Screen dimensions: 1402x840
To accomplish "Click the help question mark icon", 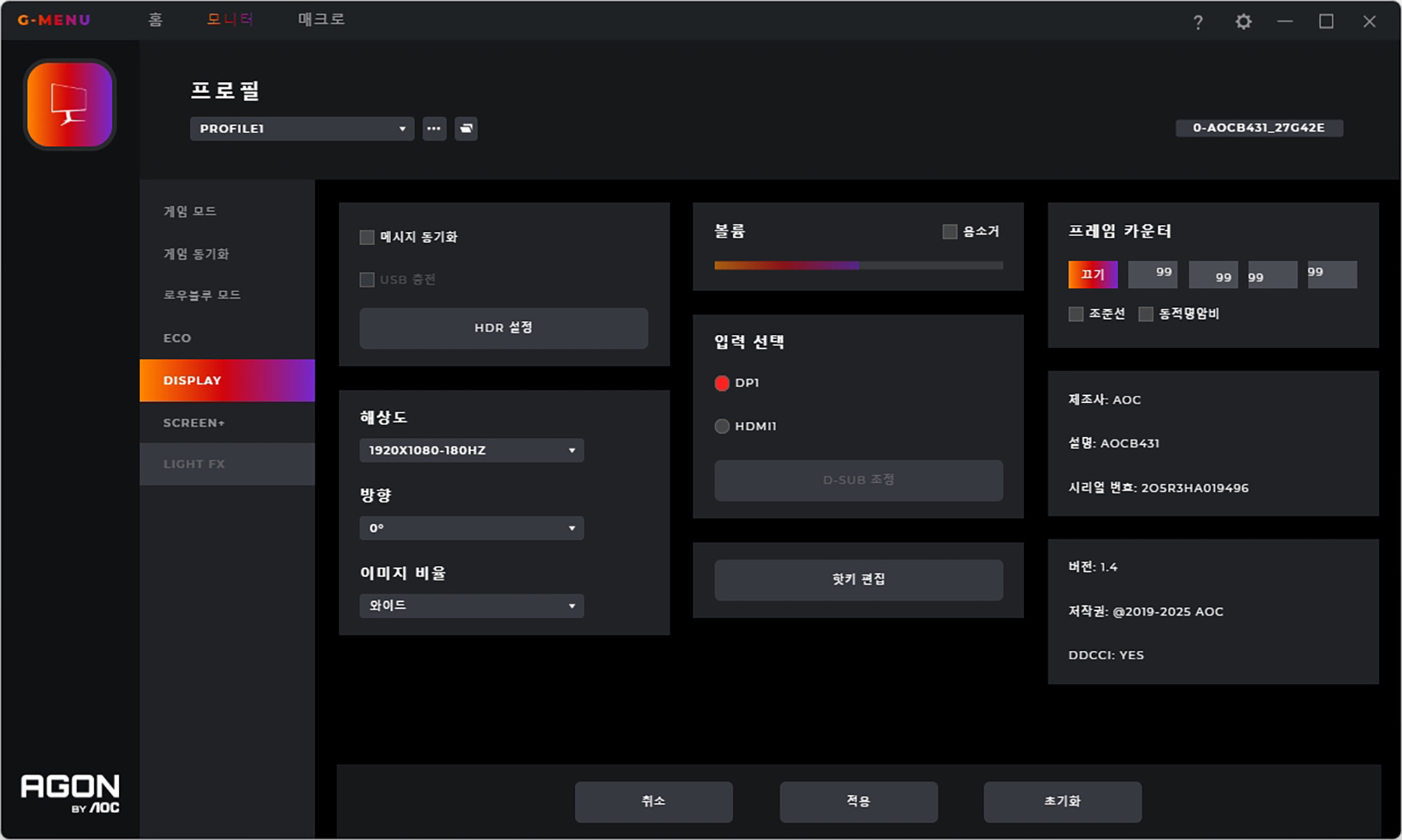I will pos(1198,22).
